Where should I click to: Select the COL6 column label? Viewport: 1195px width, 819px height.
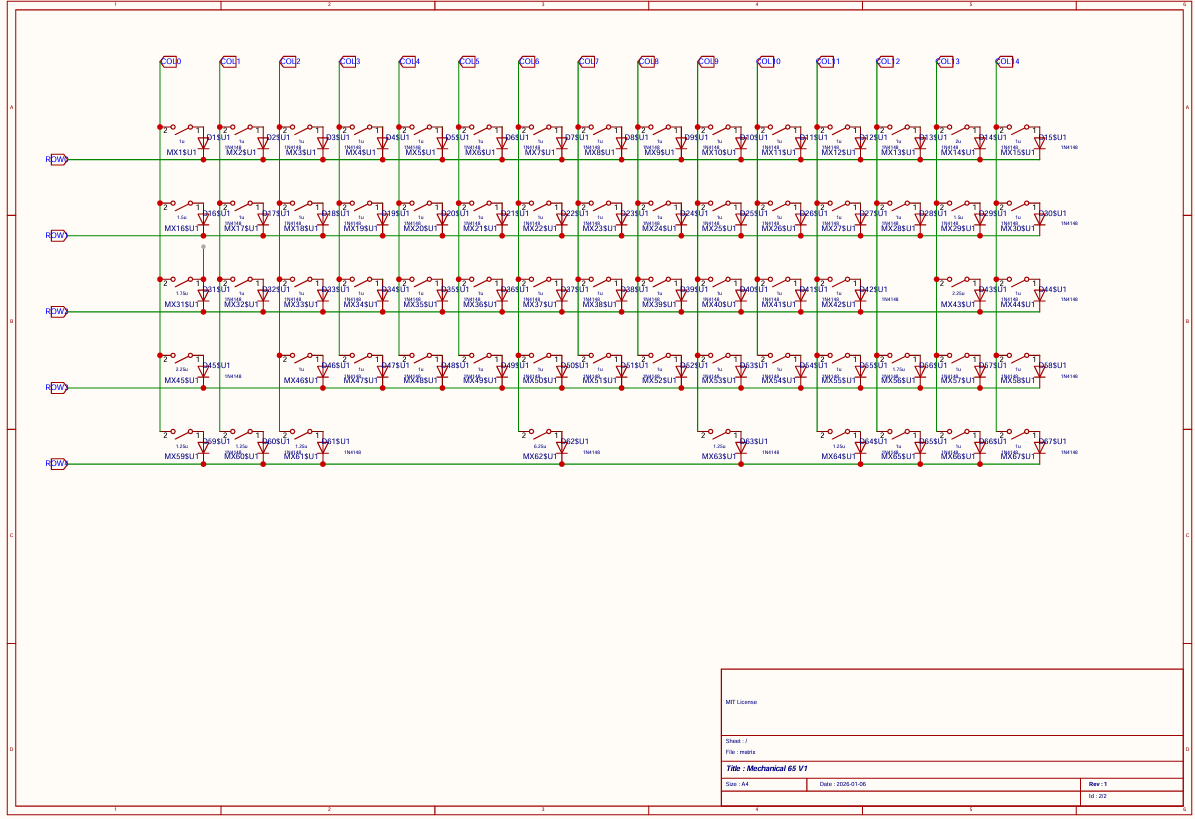pos(528,62)
